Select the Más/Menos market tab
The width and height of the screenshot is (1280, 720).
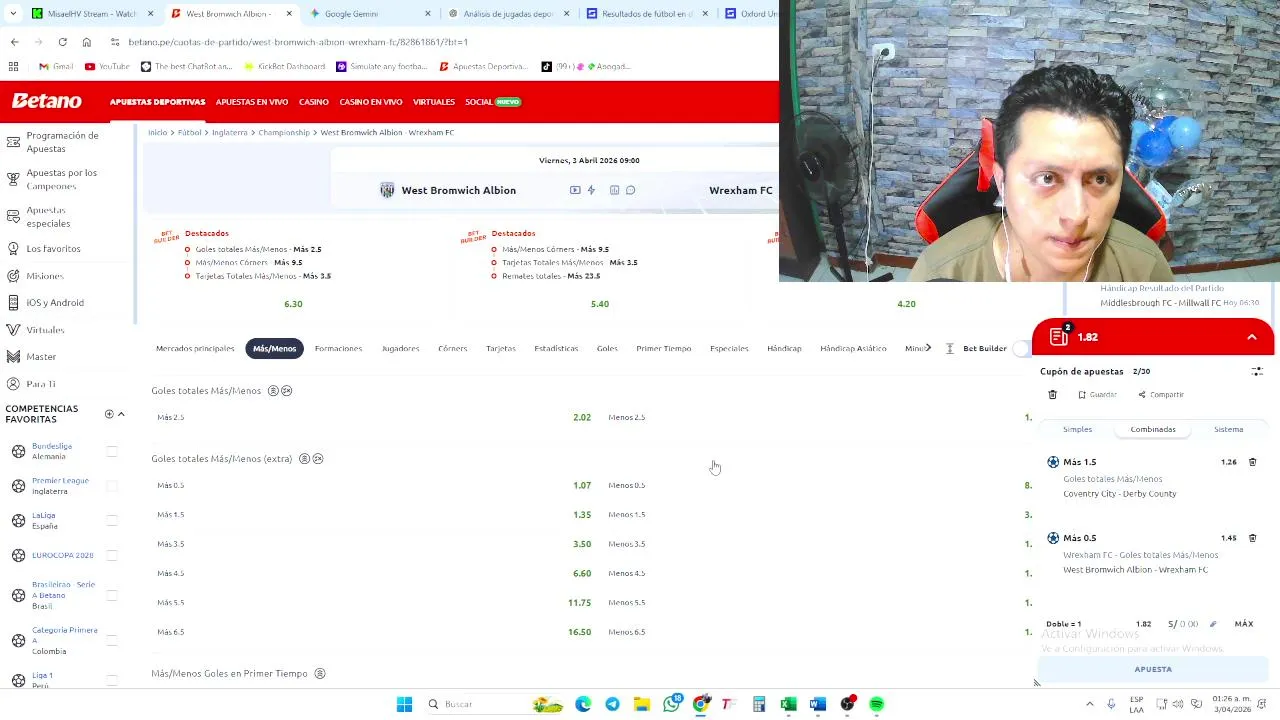point(274,348)
